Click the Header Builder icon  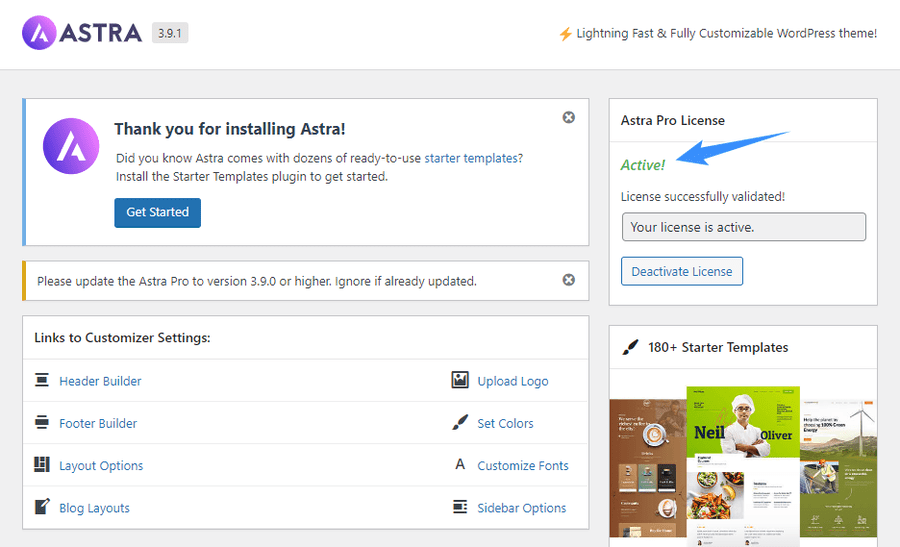click(42, 380)
